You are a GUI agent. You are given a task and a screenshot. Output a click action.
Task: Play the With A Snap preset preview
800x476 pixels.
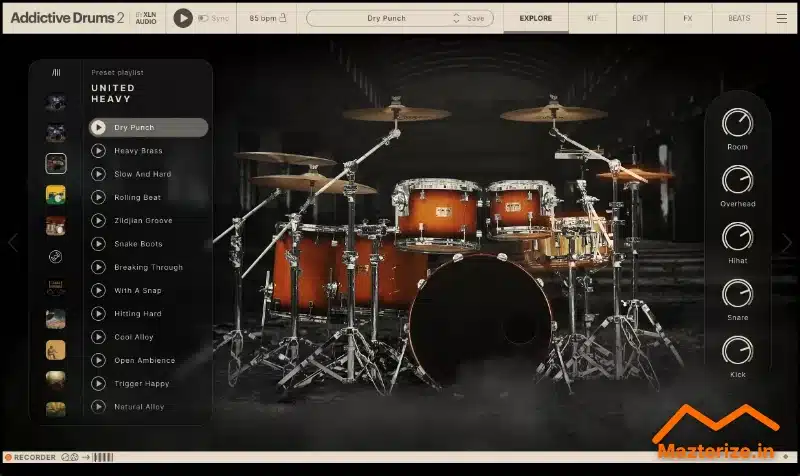(x=98, y=290)
